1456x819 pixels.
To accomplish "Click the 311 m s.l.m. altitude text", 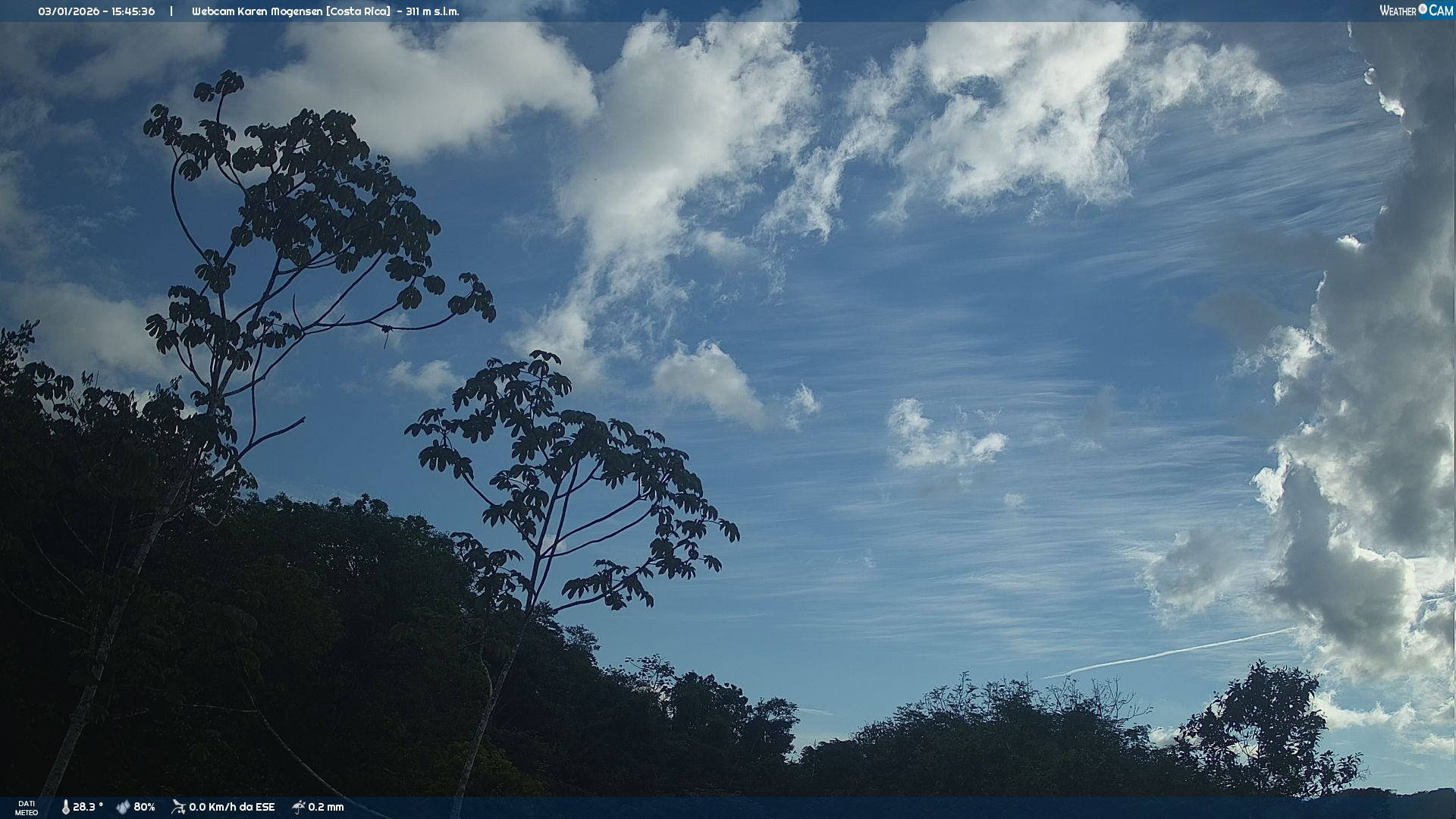I will (x=432, y=11).
